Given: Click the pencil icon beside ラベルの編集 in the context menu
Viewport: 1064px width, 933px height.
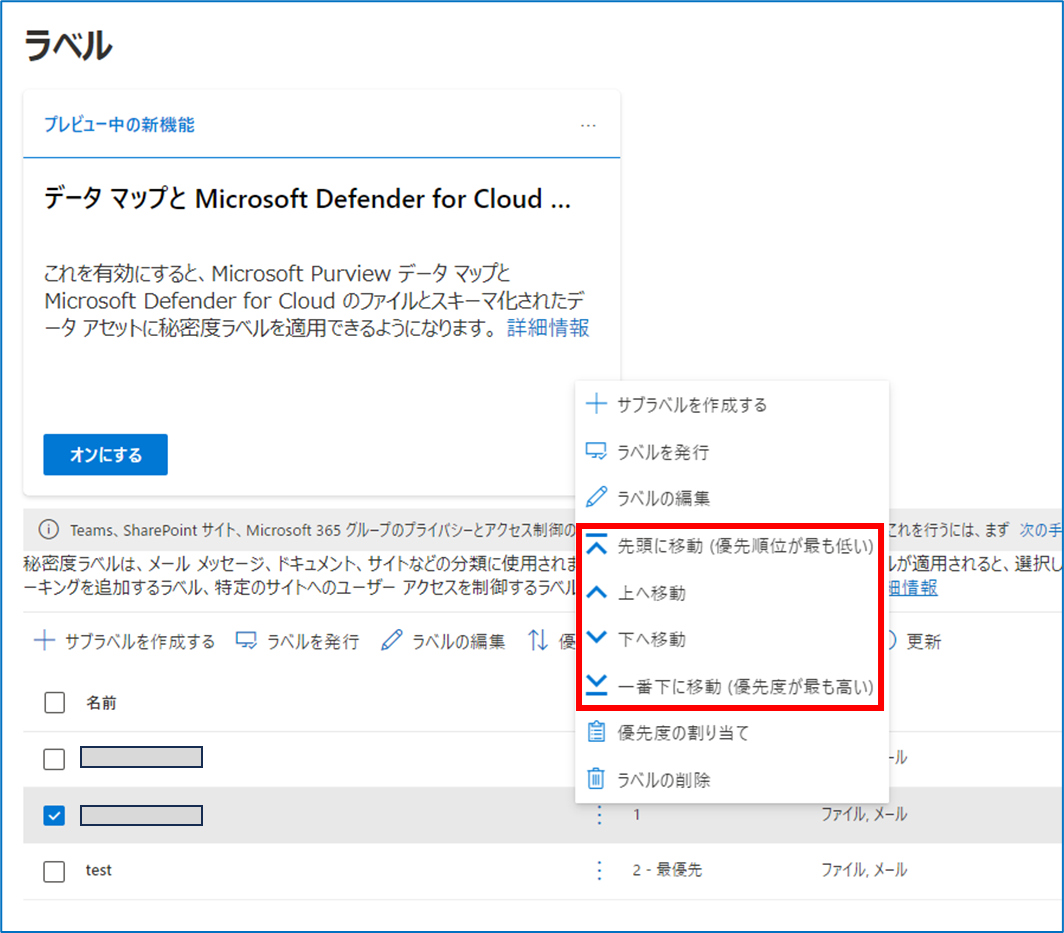Looking at the screenshot, I should point(596,497).
